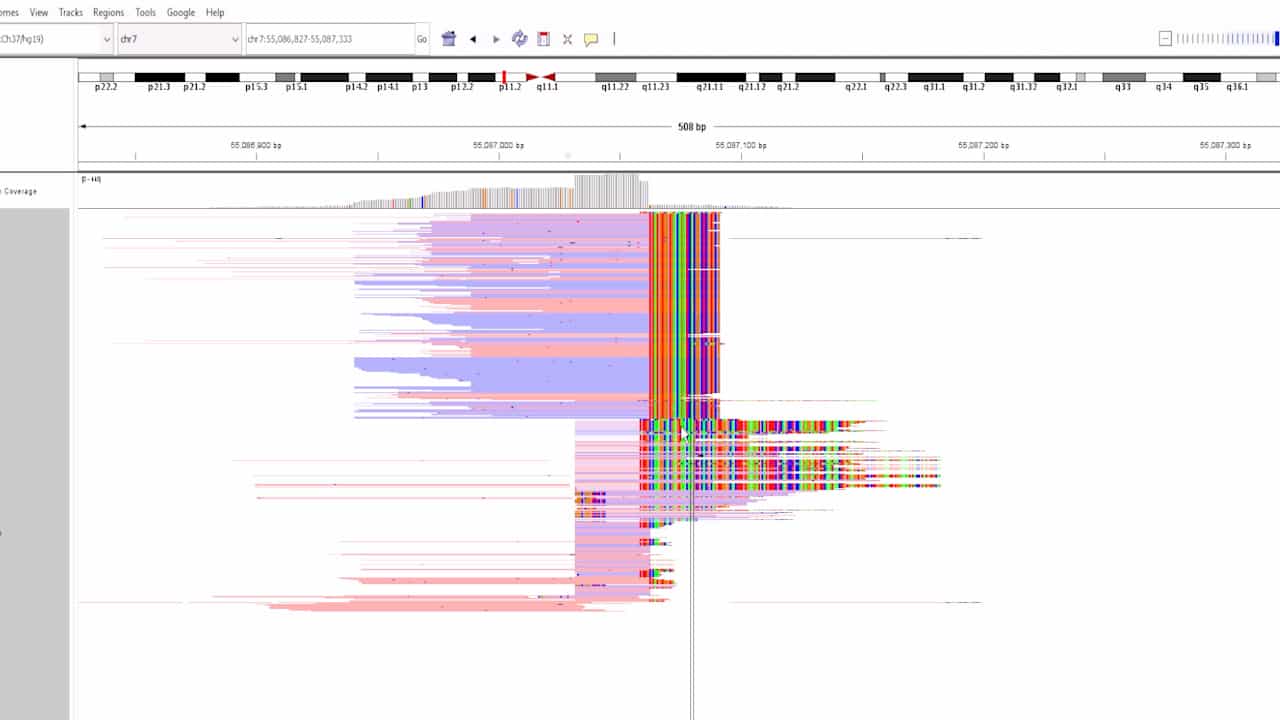Open the Google menu

click(181, 13)
